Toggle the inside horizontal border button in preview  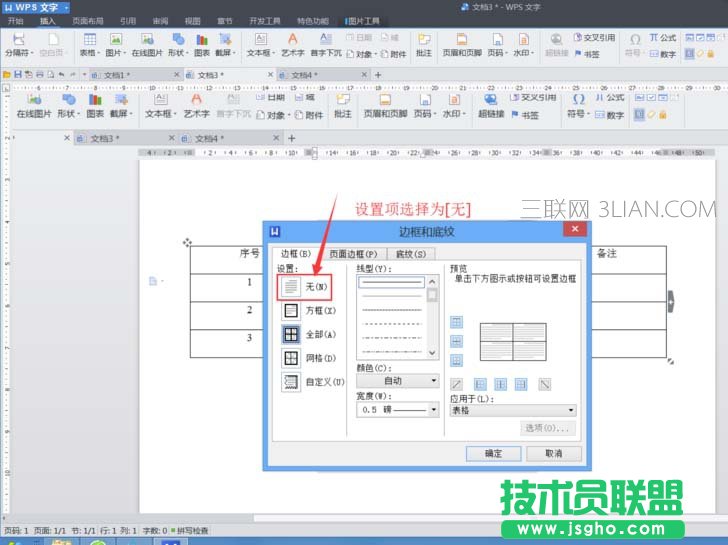[x=456, y=341]
